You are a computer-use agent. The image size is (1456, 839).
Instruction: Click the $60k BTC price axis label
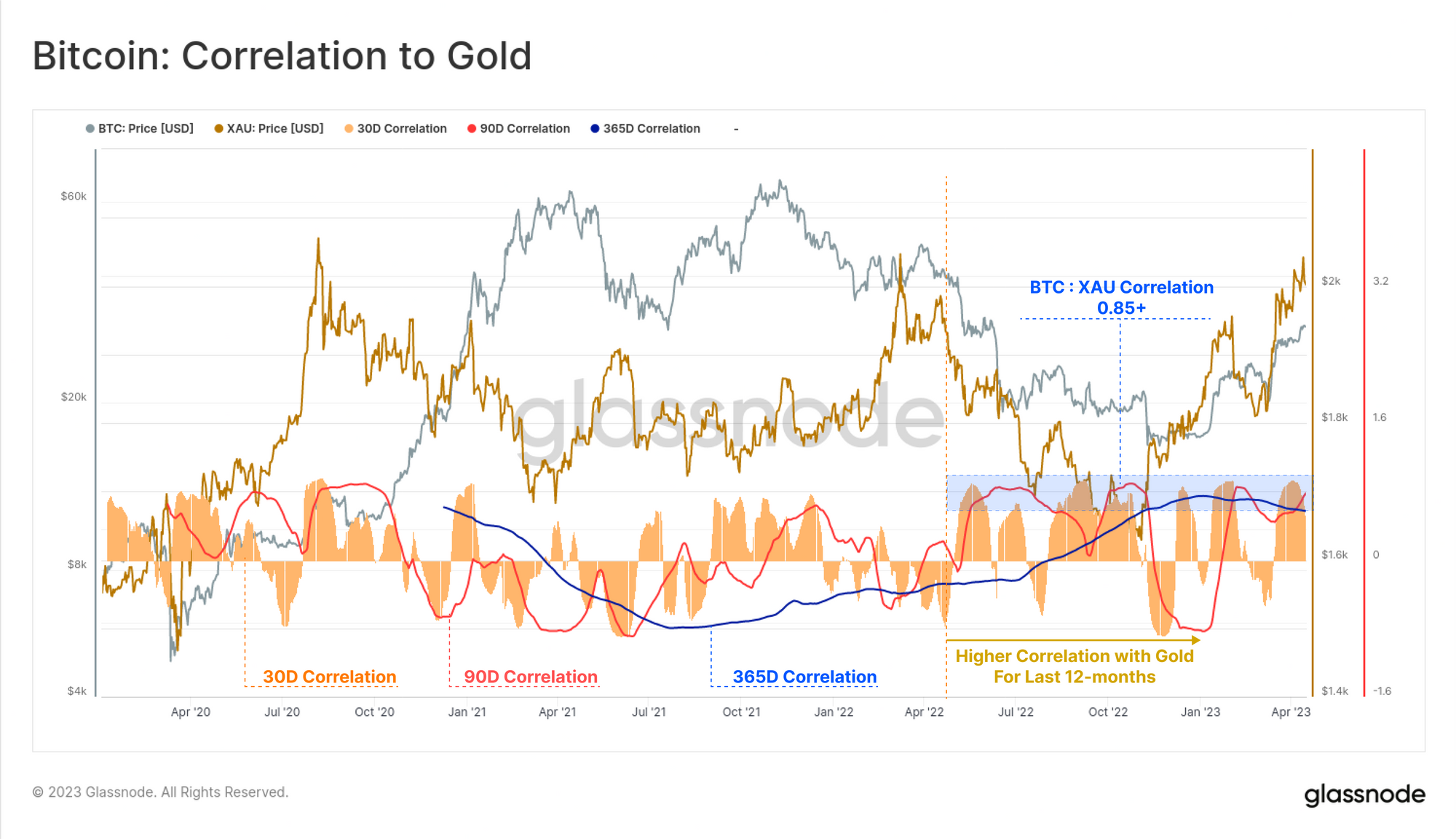pyautogui.click(x=74, y=197)
